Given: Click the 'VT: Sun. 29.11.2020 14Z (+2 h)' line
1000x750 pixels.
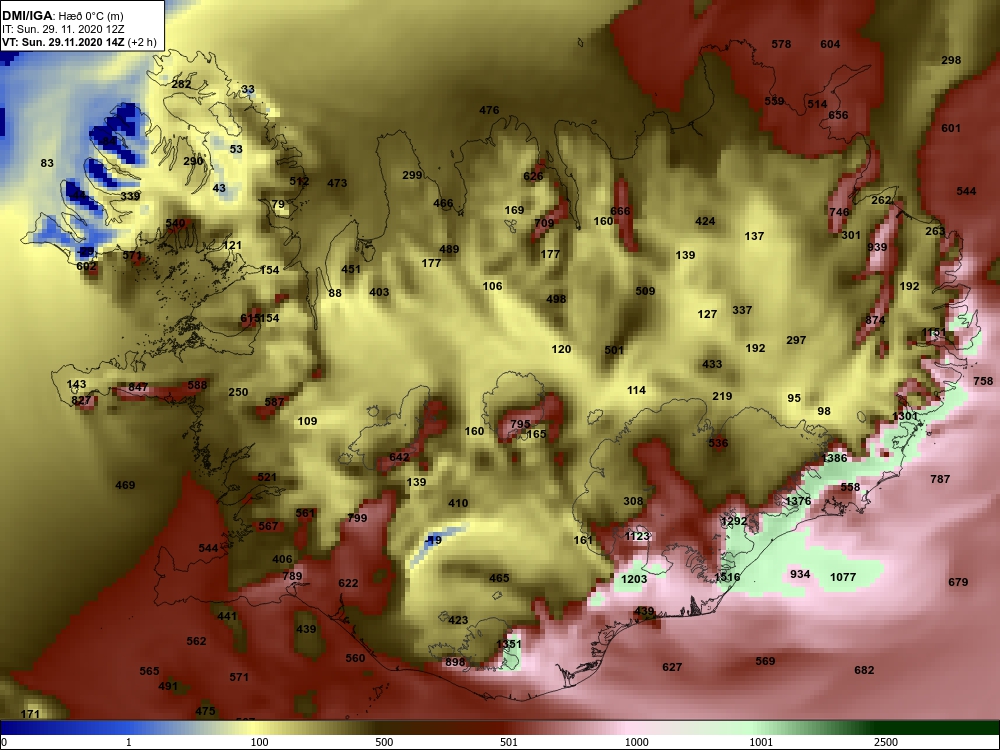Looking at the screenshot, I should click(x=79, y=42).
